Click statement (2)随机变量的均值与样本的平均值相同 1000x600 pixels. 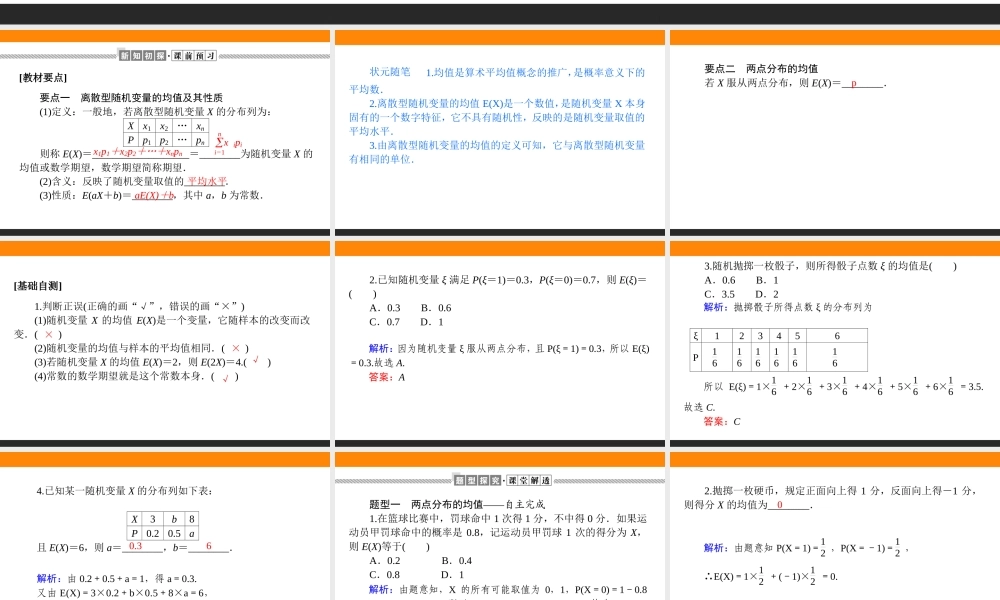coord(142,348)
